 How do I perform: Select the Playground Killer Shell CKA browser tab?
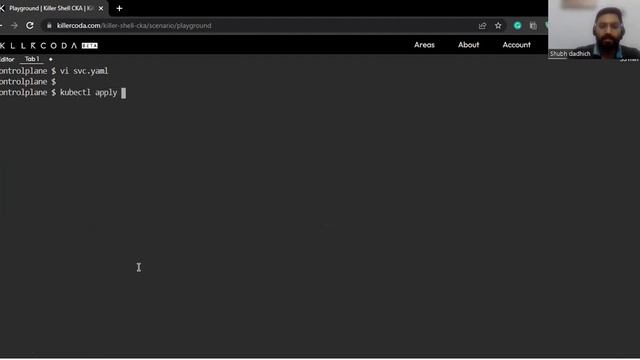coord(53,8)
